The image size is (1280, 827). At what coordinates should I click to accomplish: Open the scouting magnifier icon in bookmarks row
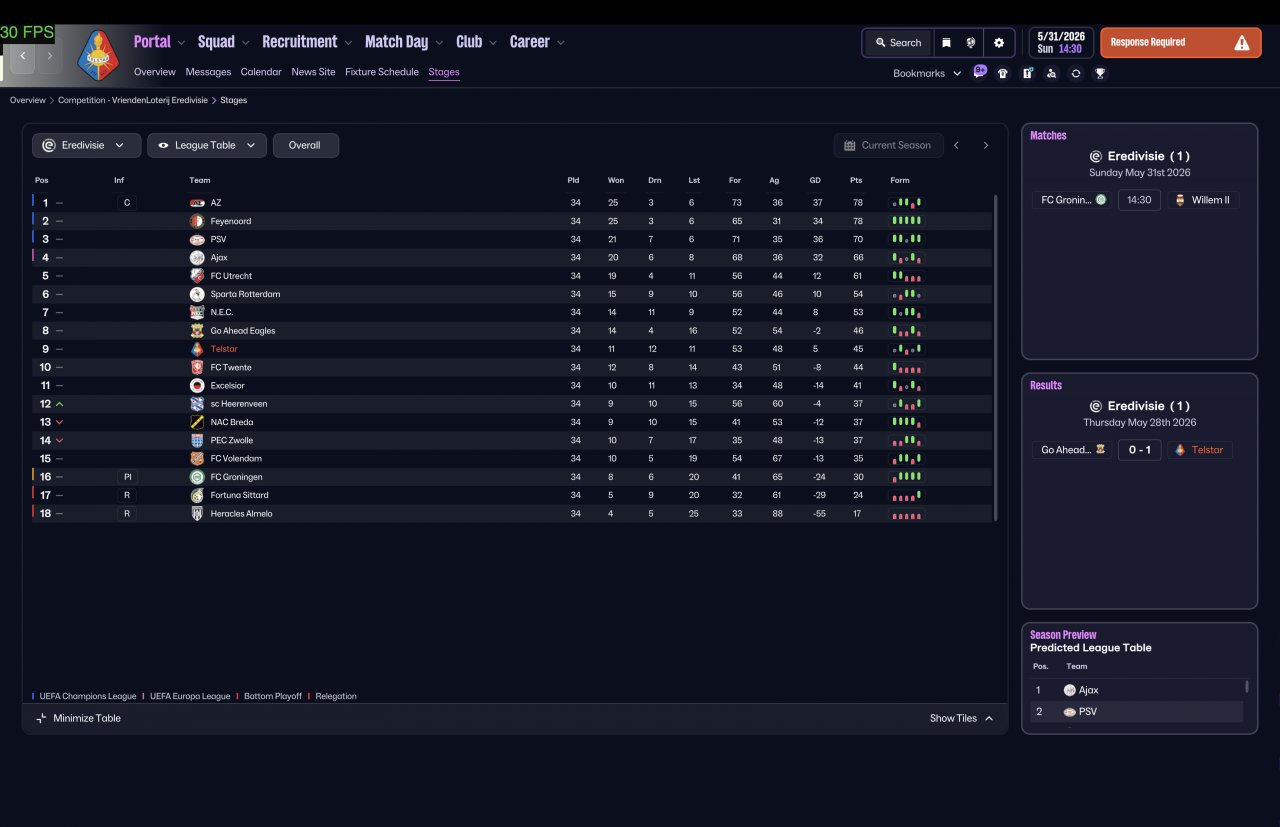point(1051,73)
